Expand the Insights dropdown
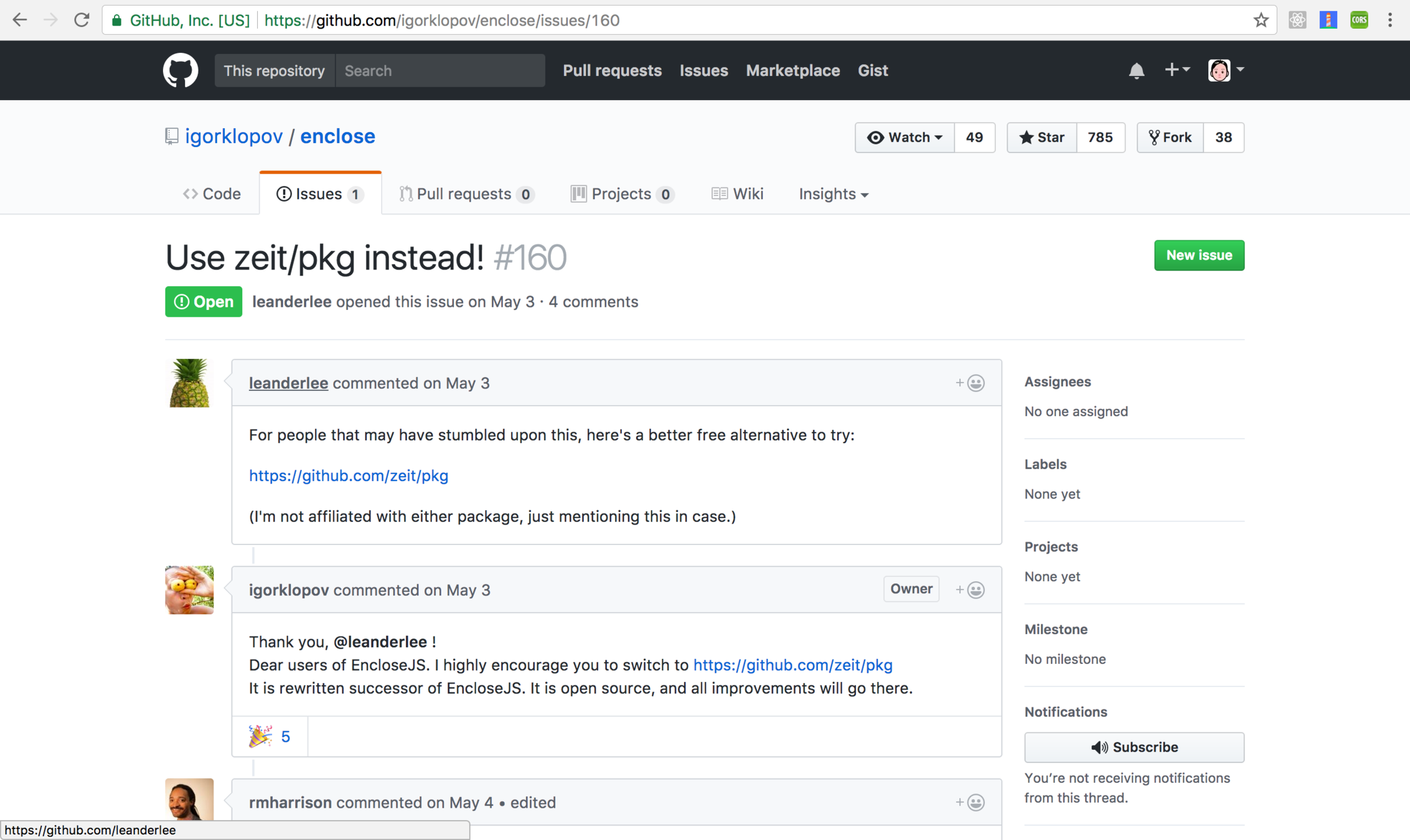The width and height of the screenshot is (1410, 840). (x=833, y=194)
